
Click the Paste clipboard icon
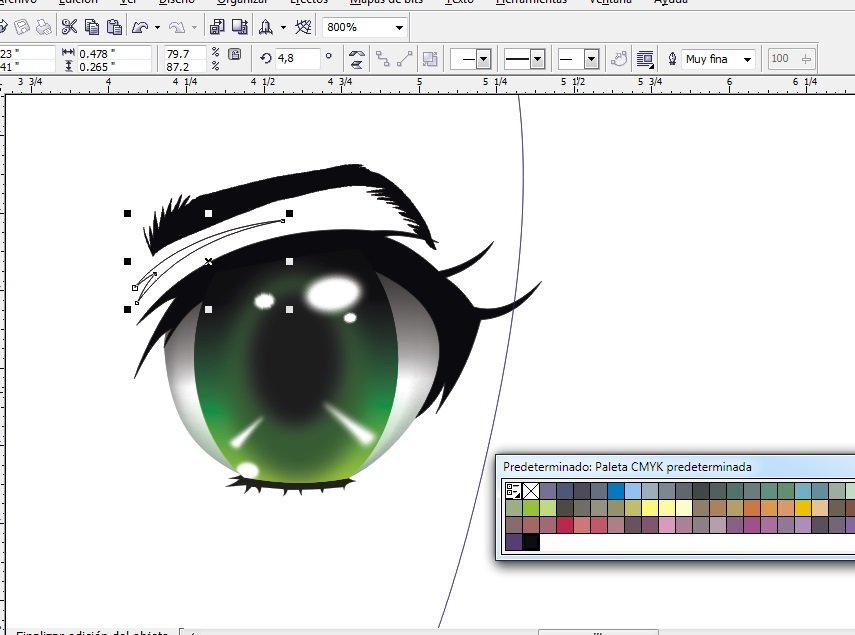point(114,27)
